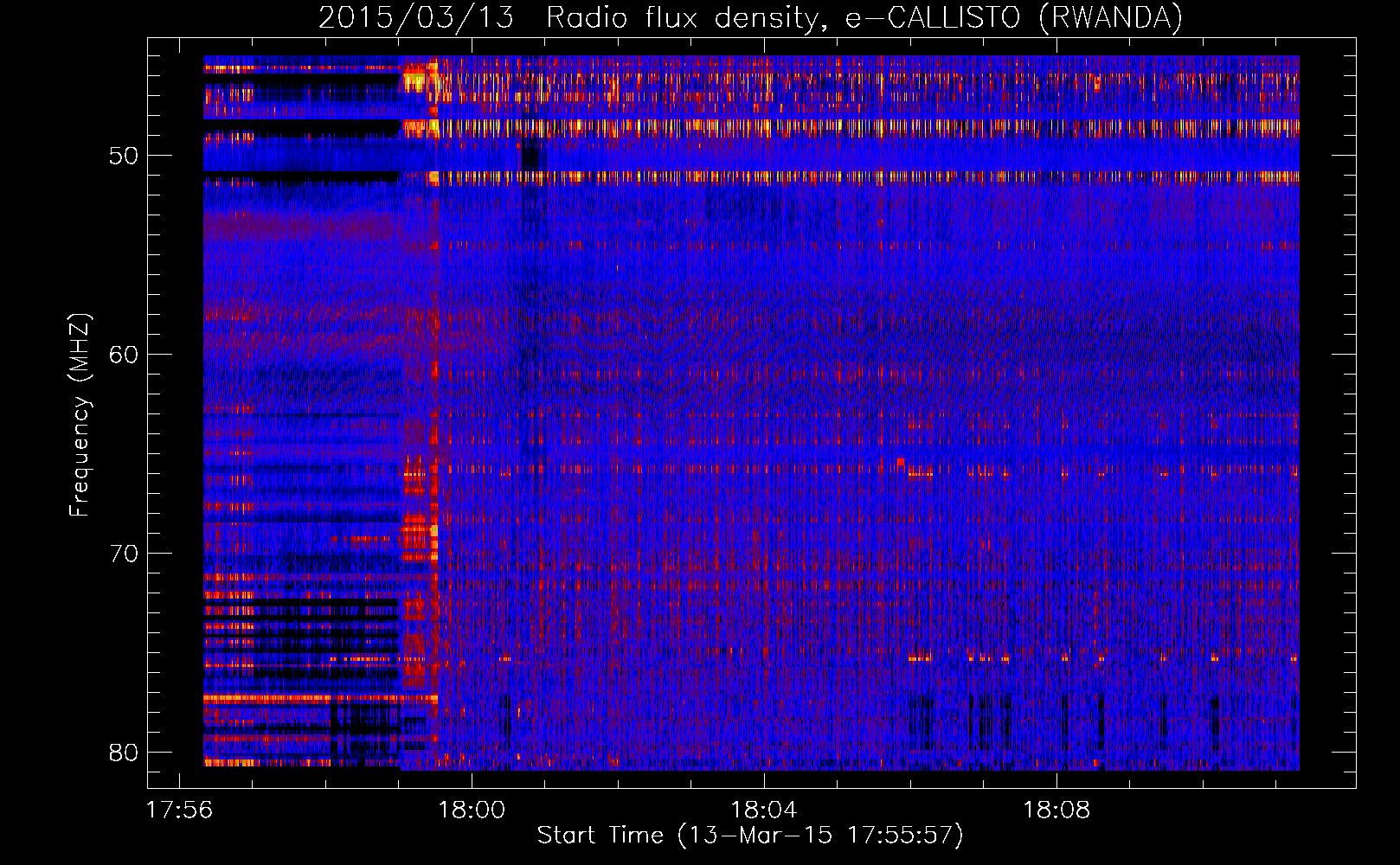Click the 18:00 time tick label
Image resolution: width=1400 pixels, height=865 pixels.
(472, 811)
